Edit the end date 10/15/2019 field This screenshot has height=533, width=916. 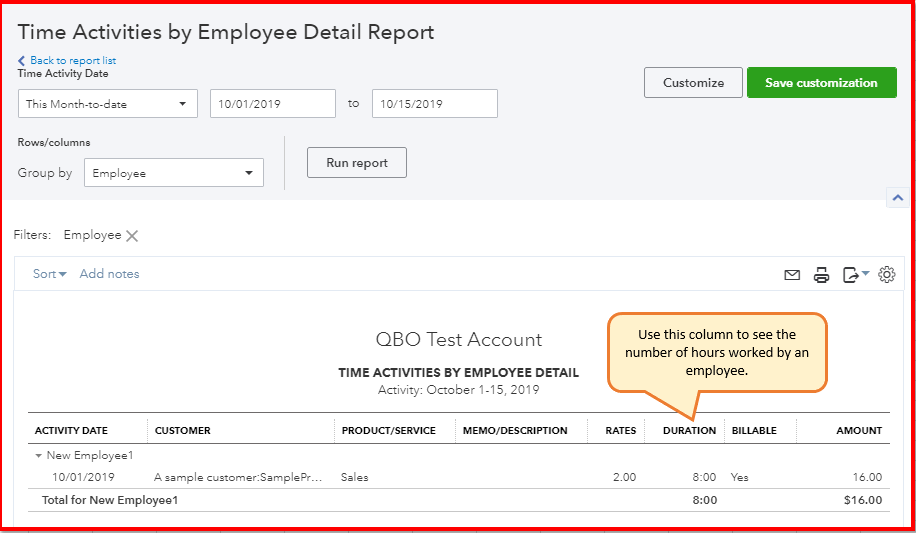pyautogui.click(x=435, y=103)
